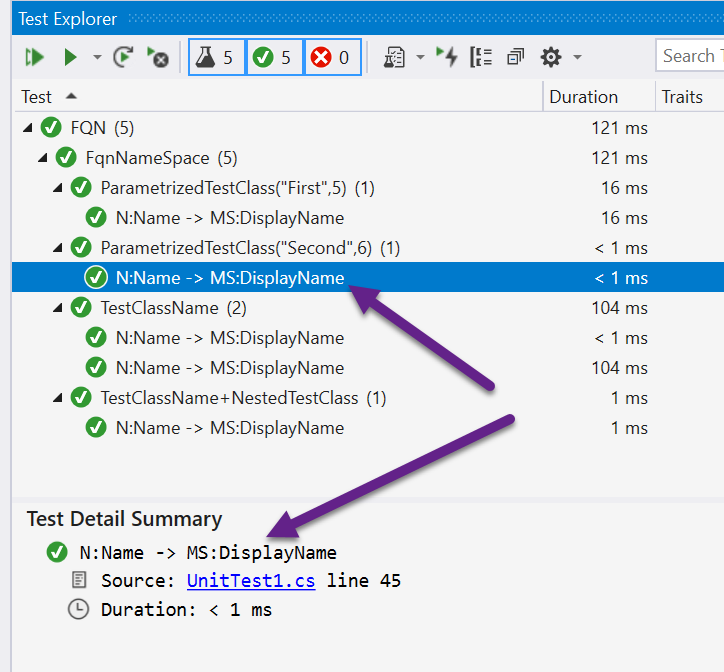The height and width of the screenshot is (672, 724).
Task: Collapse the TestClassName (2) node
Action: point(58,308)
